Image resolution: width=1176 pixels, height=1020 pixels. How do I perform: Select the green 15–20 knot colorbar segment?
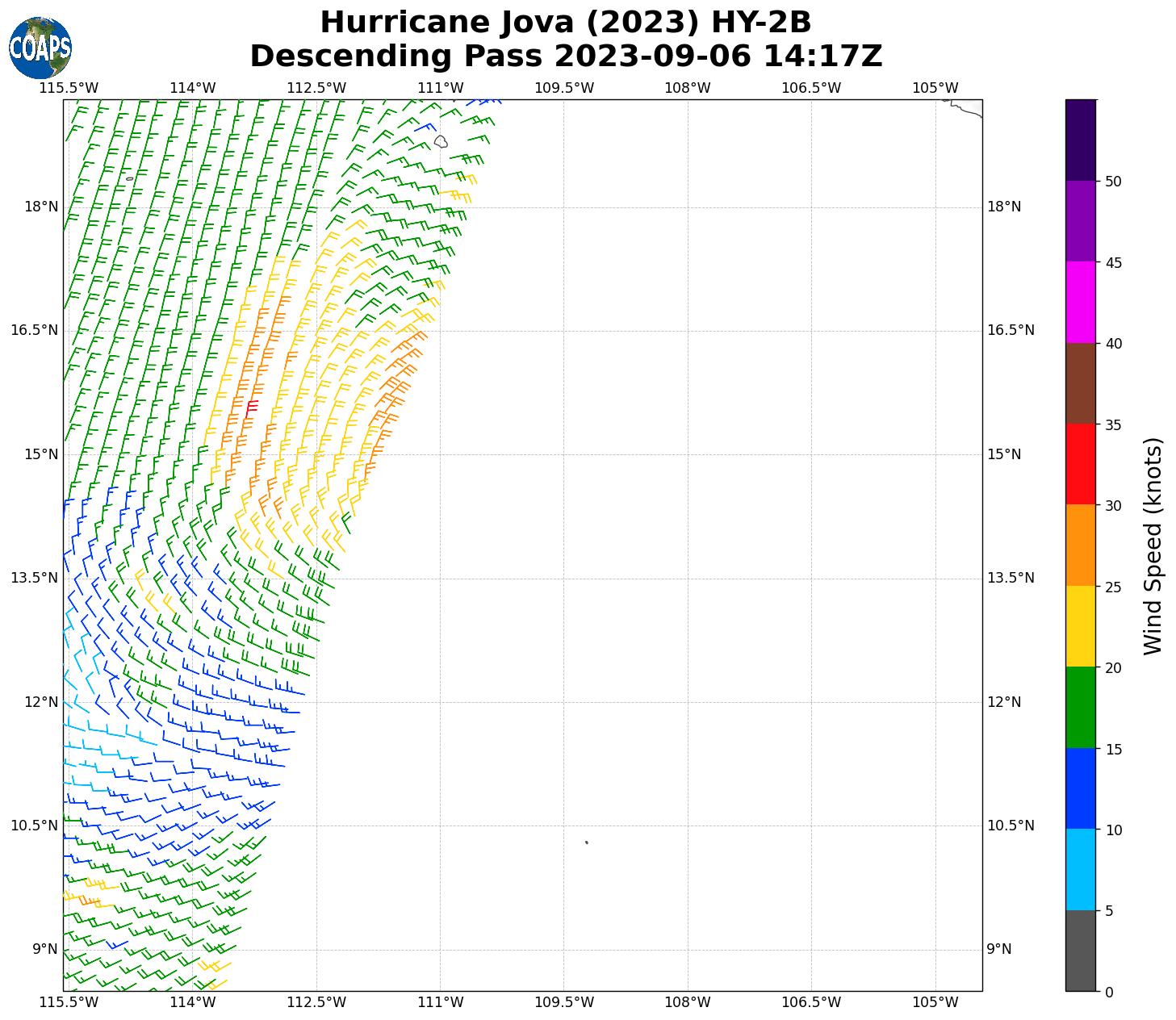coord(1080,707)
